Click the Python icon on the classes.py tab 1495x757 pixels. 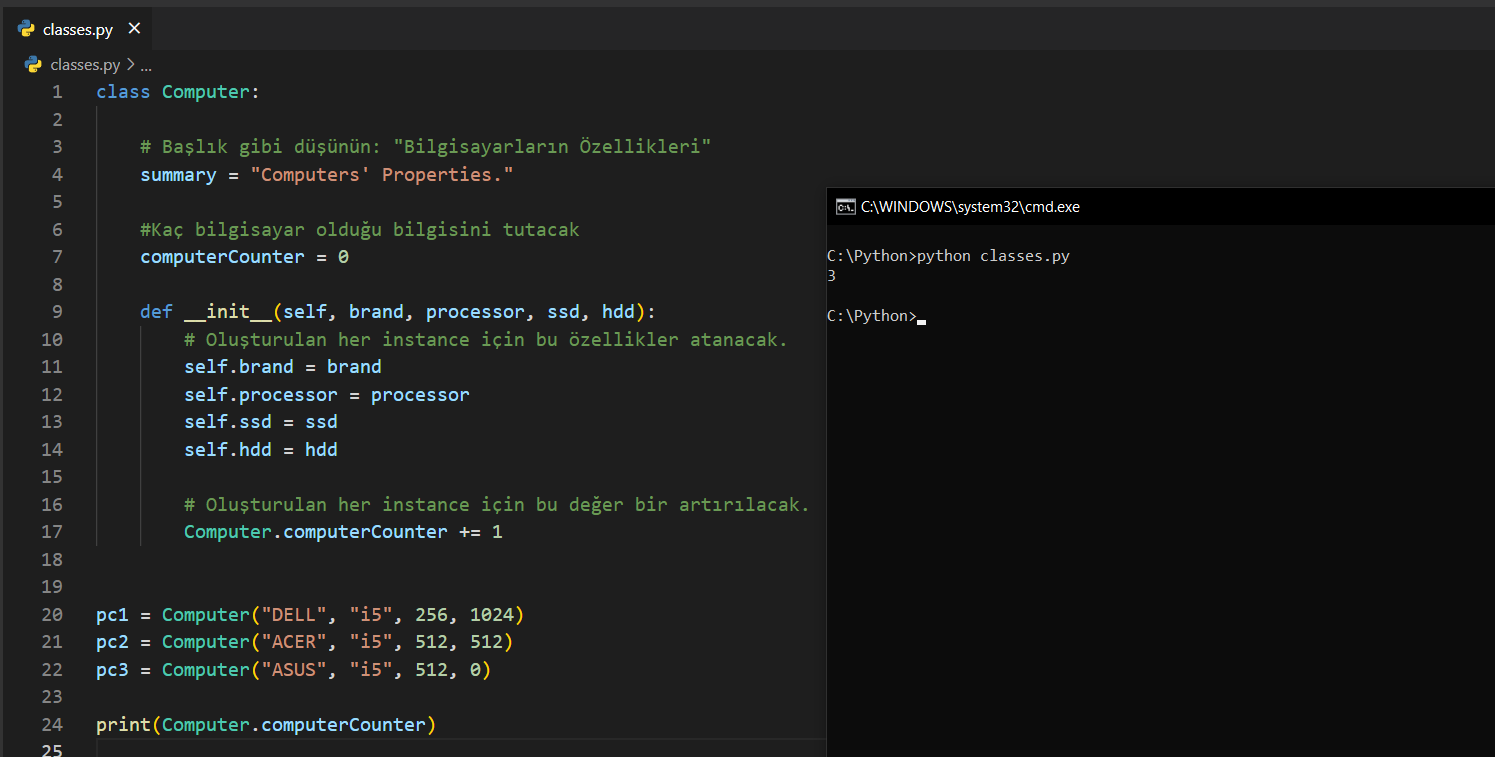pos(27,29)
